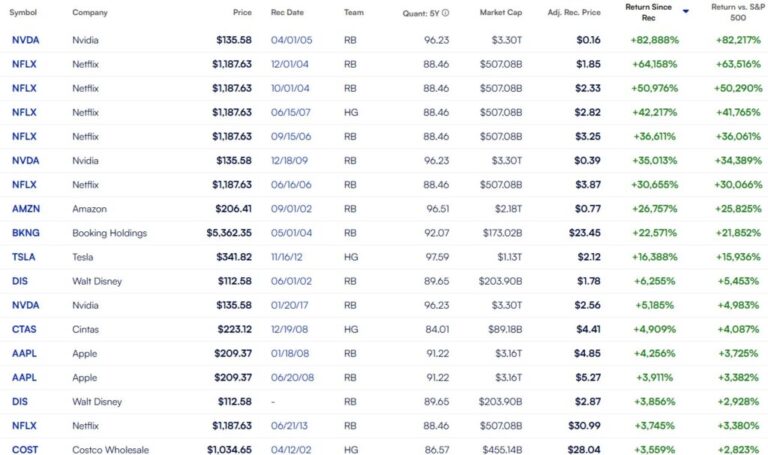The image size is (768, 455).
Task: Click the 12/19/08 Cintas rec date
Action: click(288, 329)
